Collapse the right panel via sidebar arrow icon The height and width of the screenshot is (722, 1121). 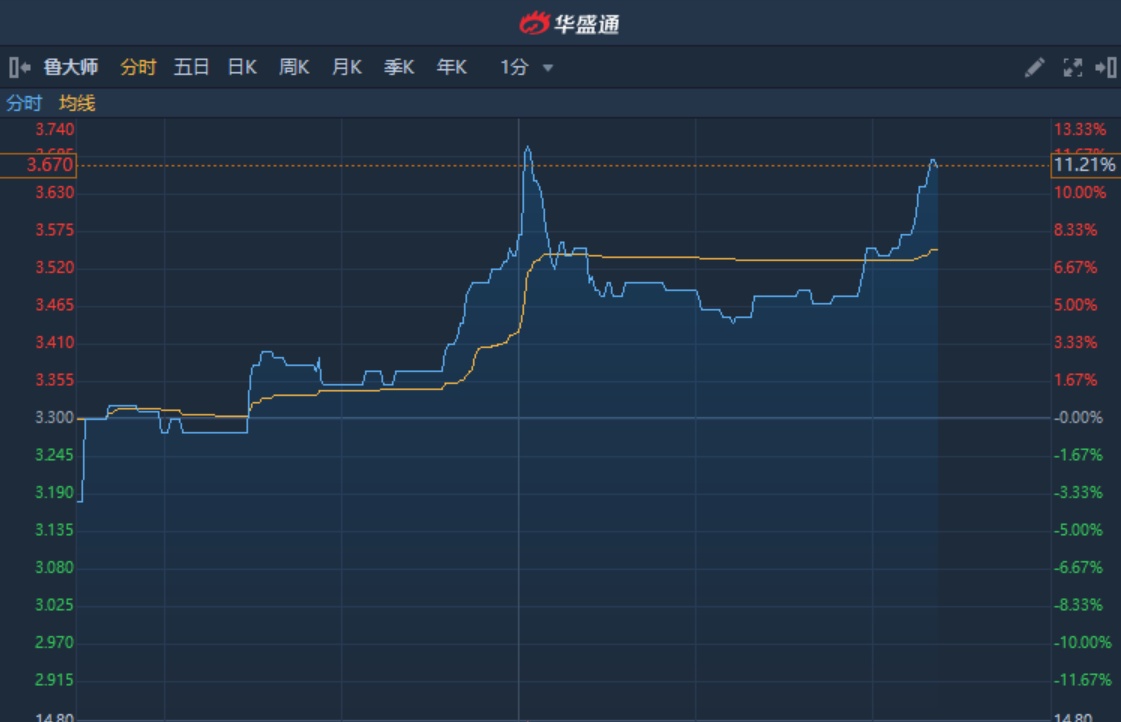(x=1106, y=67)
